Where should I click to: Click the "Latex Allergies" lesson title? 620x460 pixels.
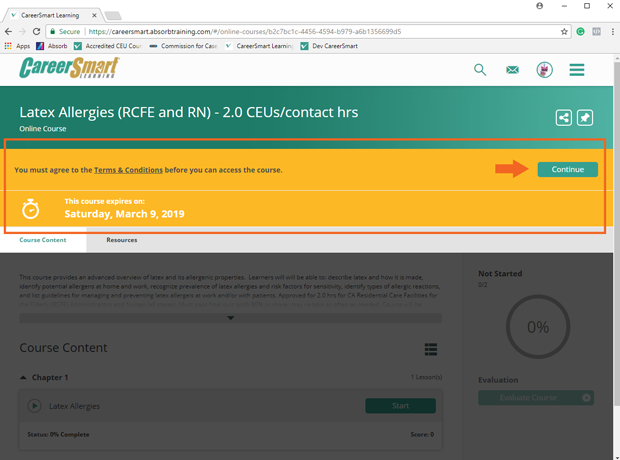74,406
